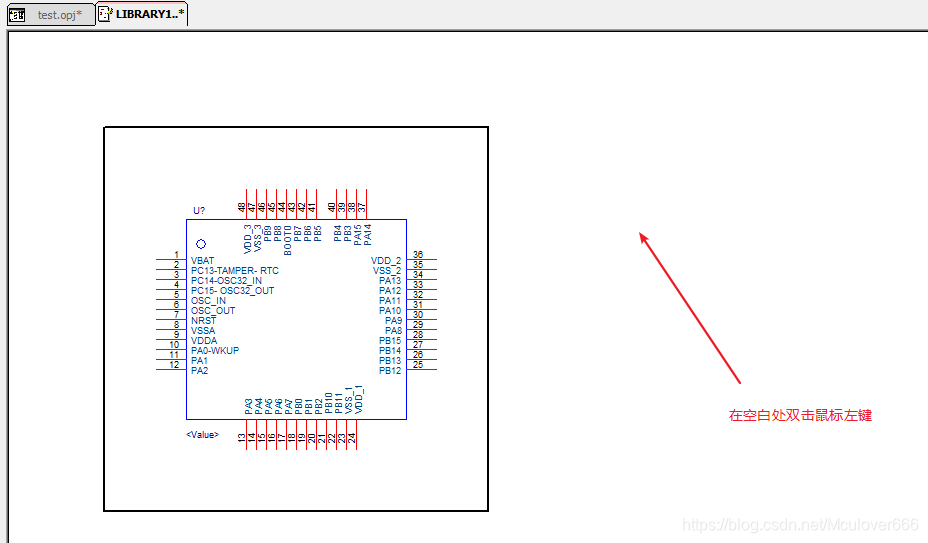Click the VDD_2 pin label

[x=386, y=261]
